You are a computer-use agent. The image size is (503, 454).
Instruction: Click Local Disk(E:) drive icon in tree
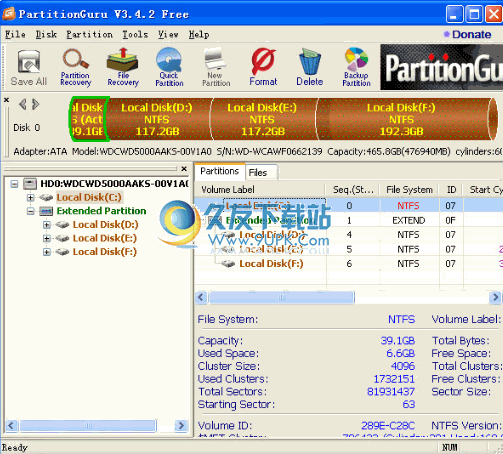click(62, 238)
